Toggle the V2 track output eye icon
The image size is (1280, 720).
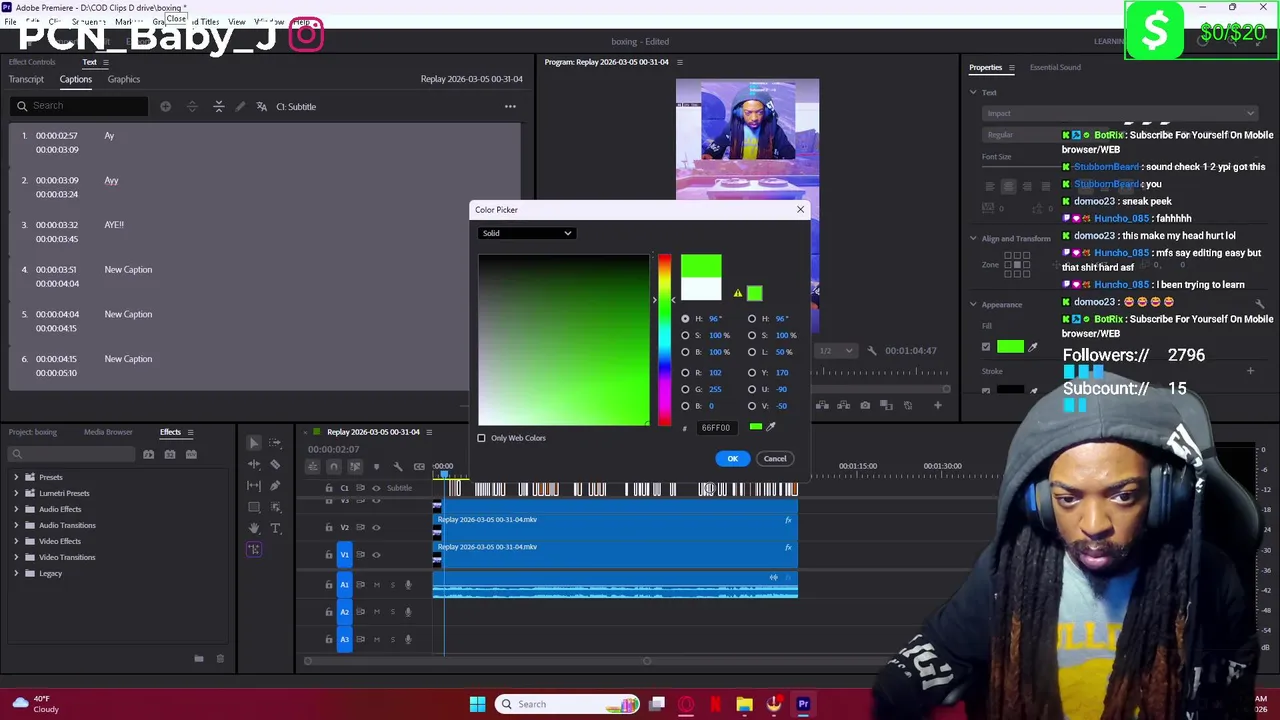(x=376, y=527)
